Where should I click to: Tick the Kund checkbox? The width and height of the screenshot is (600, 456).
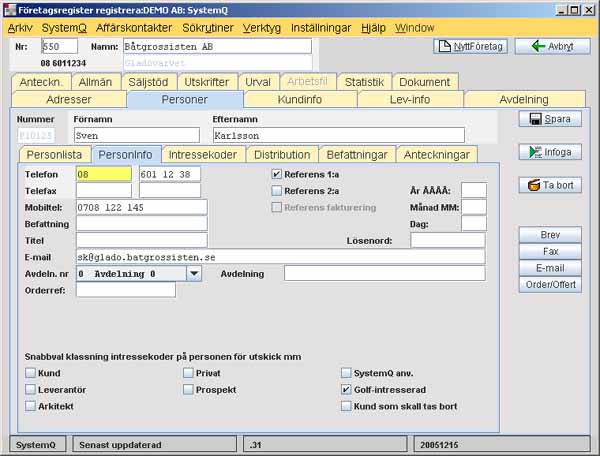[x=30, y=373]
